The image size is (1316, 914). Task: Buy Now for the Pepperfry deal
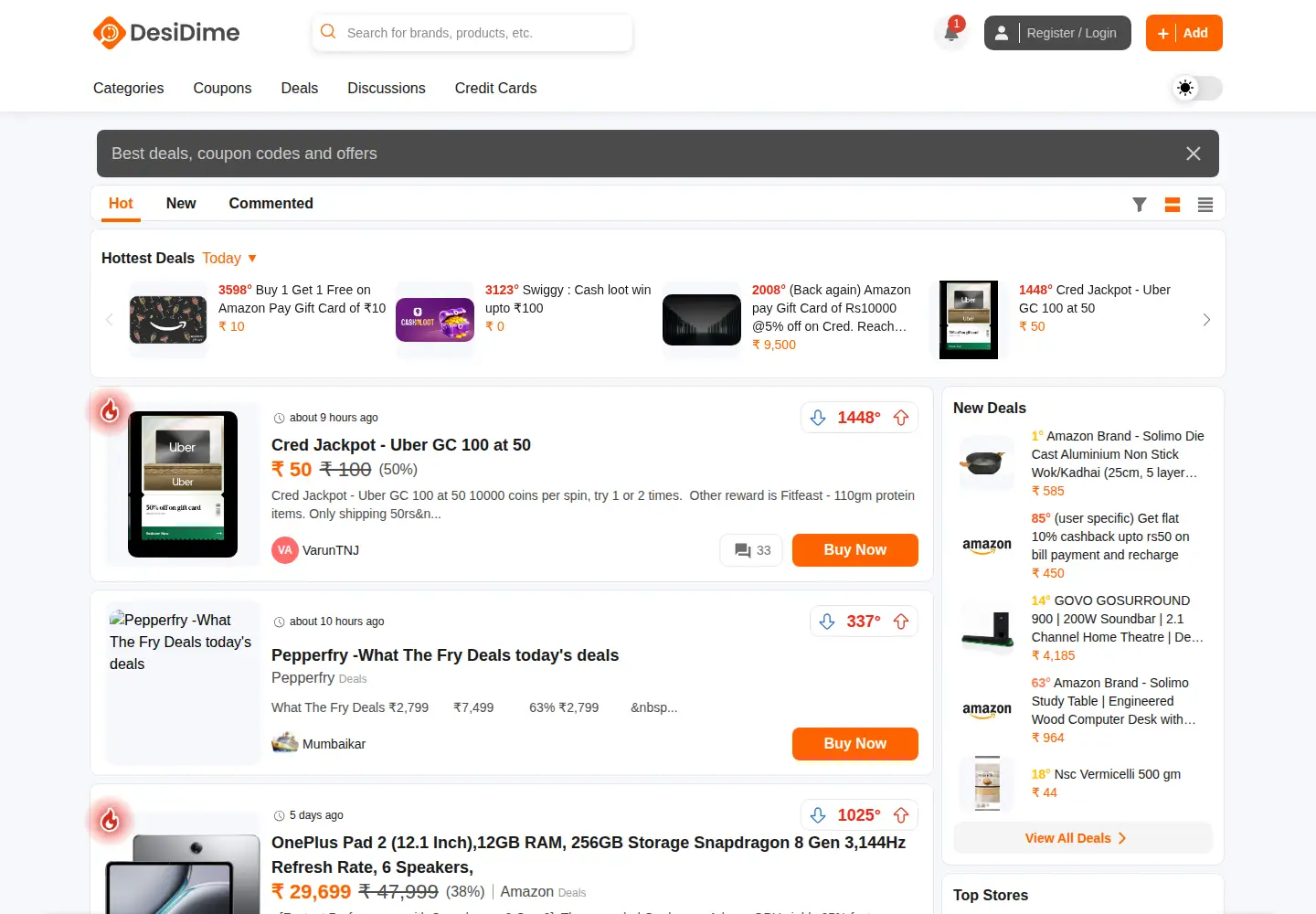855,744
